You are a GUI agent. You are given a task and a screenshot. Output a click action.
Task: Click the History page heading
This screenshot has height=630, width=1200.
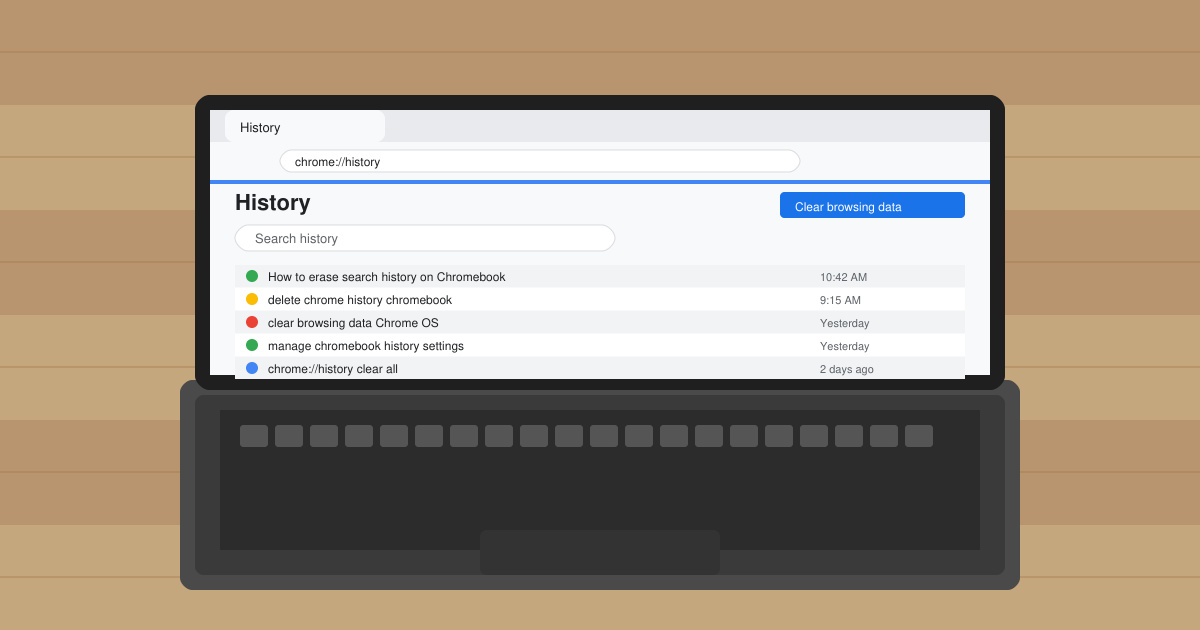tap(272, 202)
